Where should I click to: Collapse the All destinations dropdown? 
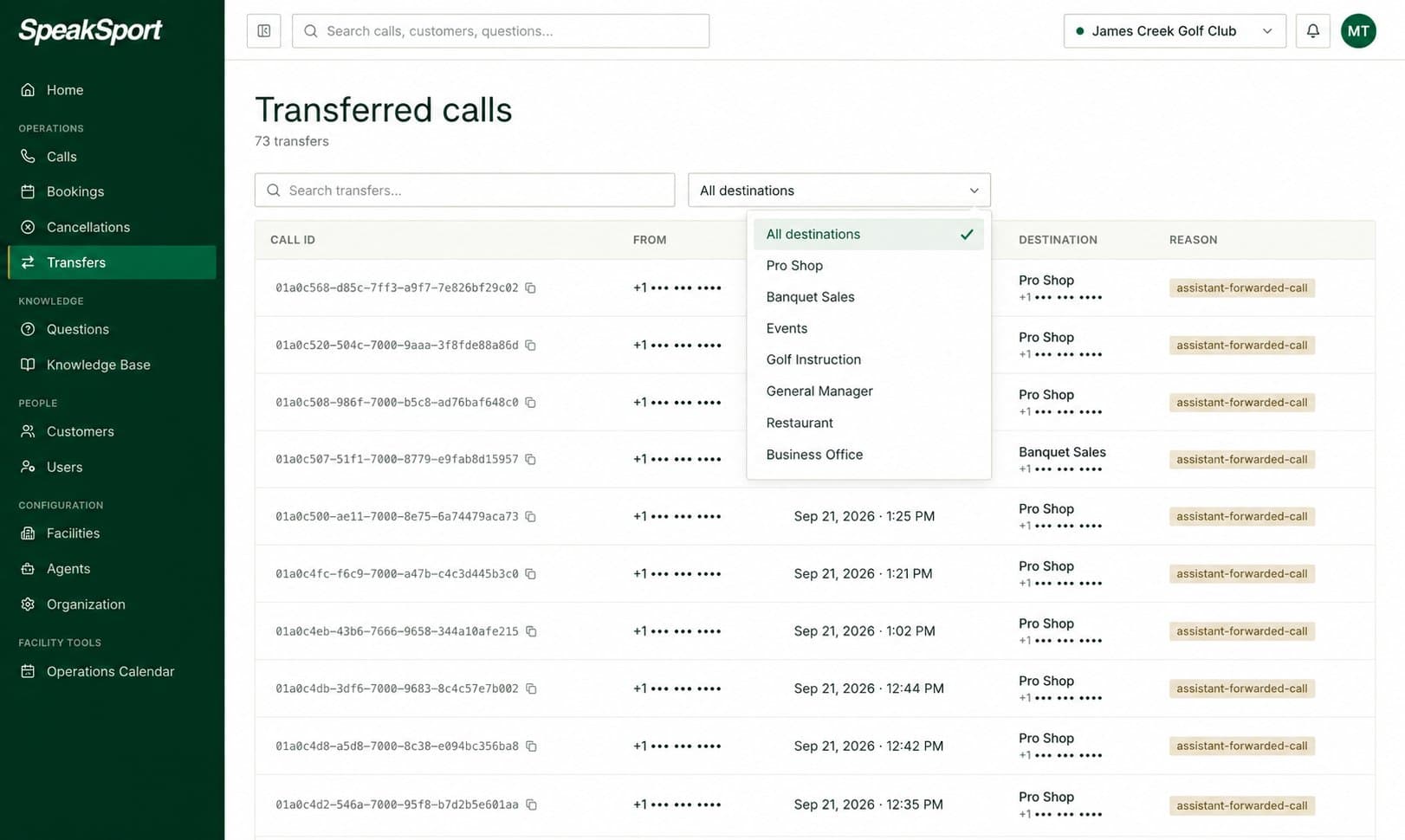coord(838,191)
